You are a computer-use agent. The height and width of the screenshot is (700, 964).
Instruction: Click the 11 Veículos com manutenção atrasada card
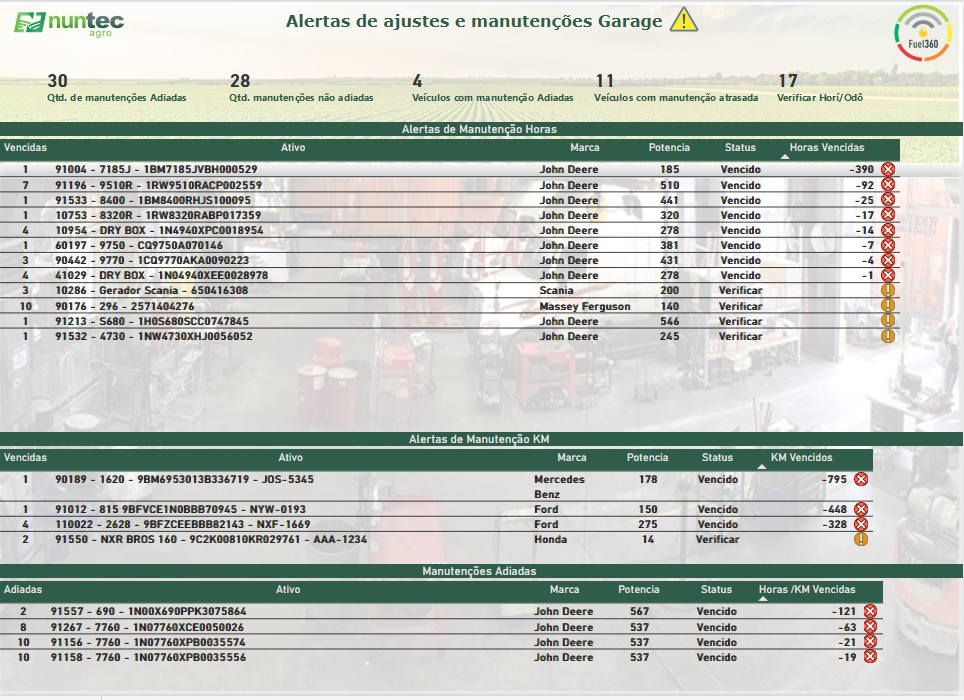pyautogui.click(x=676, y=88)
